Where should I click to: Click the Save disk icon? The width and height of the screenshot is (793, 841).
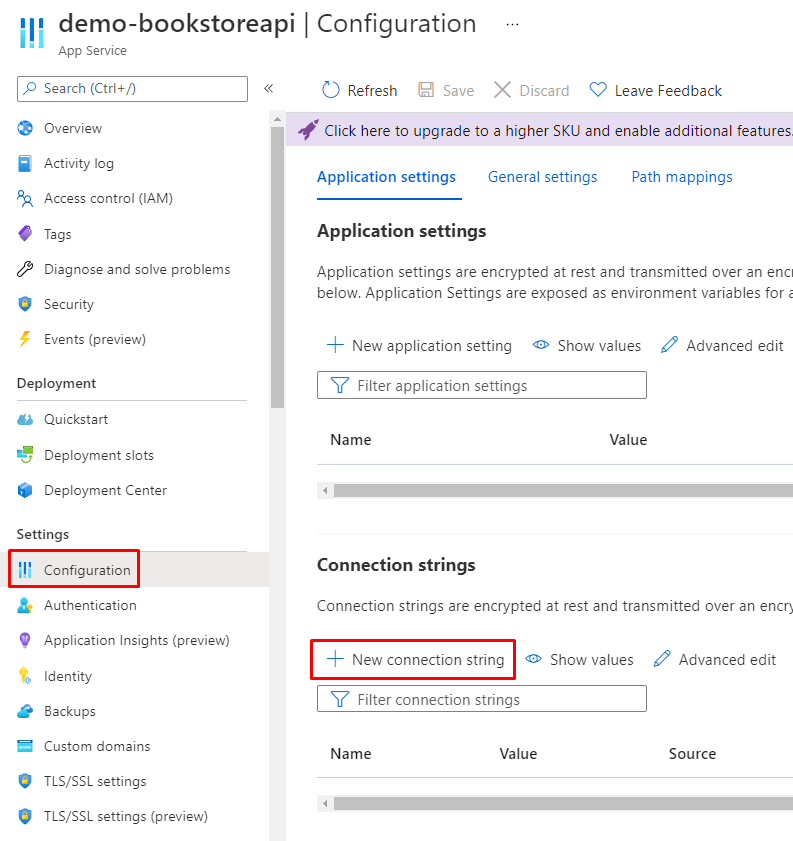coord(426,90)
